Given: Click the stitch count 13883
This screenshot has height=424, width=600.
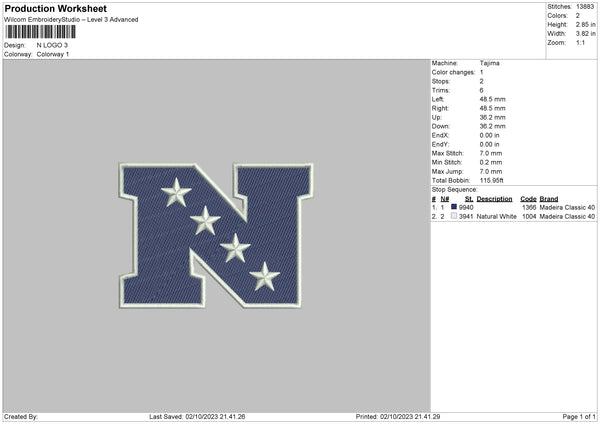Looking at the screenshot, I should (x=585, y=7).
